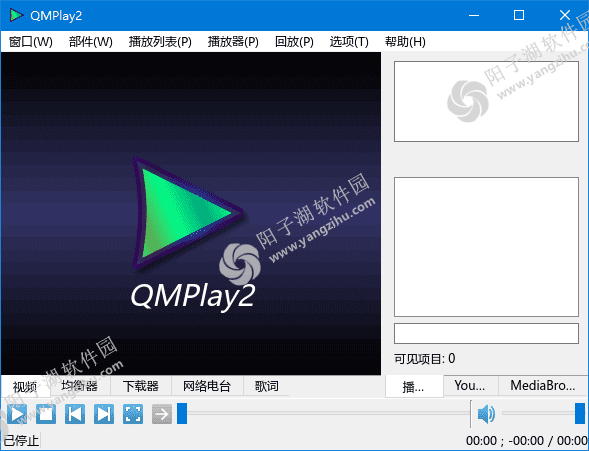The height and width of the screenshot is (451, 589).
Task: Open the 回放(P) menu
Action: (294, 41)
